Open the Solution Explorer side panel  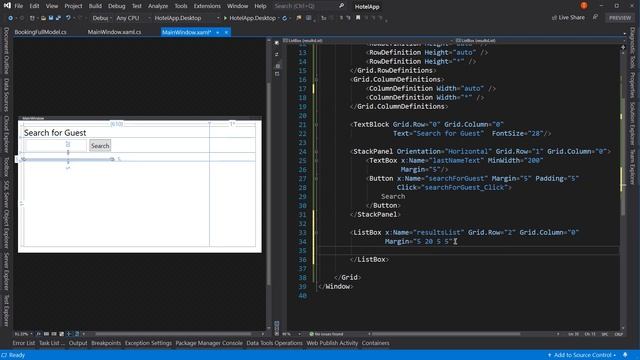[x=632, y=123]
